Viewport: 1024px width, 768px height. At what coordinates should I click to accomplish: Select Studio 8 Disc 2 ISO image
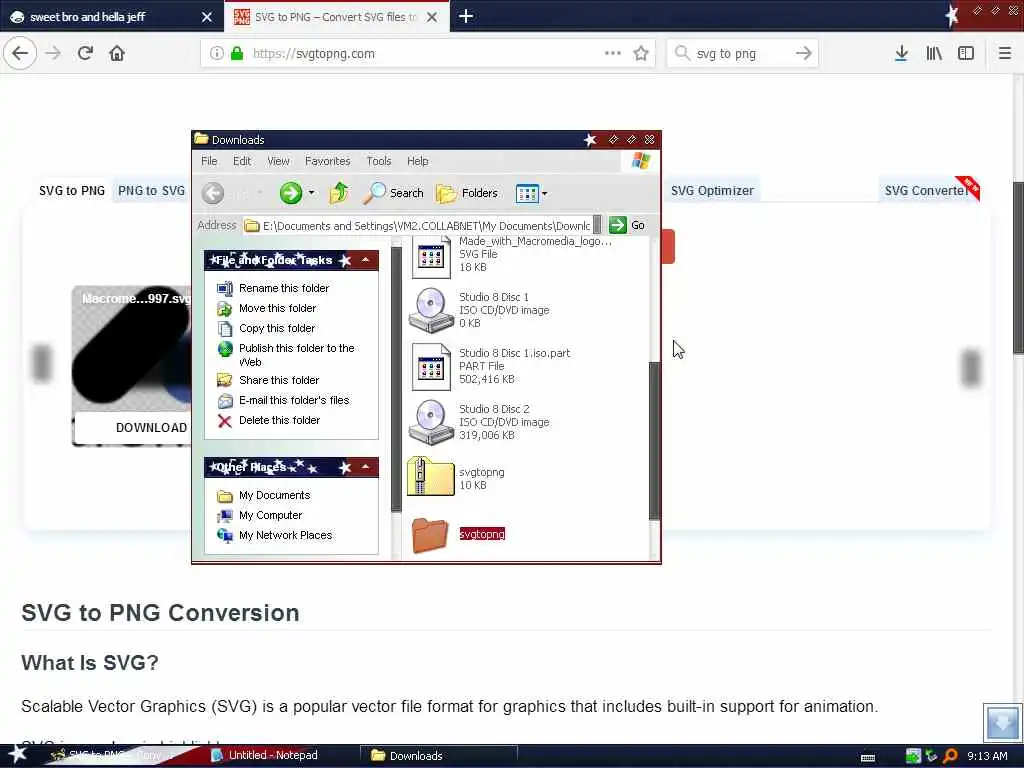(x=431, y=423)
